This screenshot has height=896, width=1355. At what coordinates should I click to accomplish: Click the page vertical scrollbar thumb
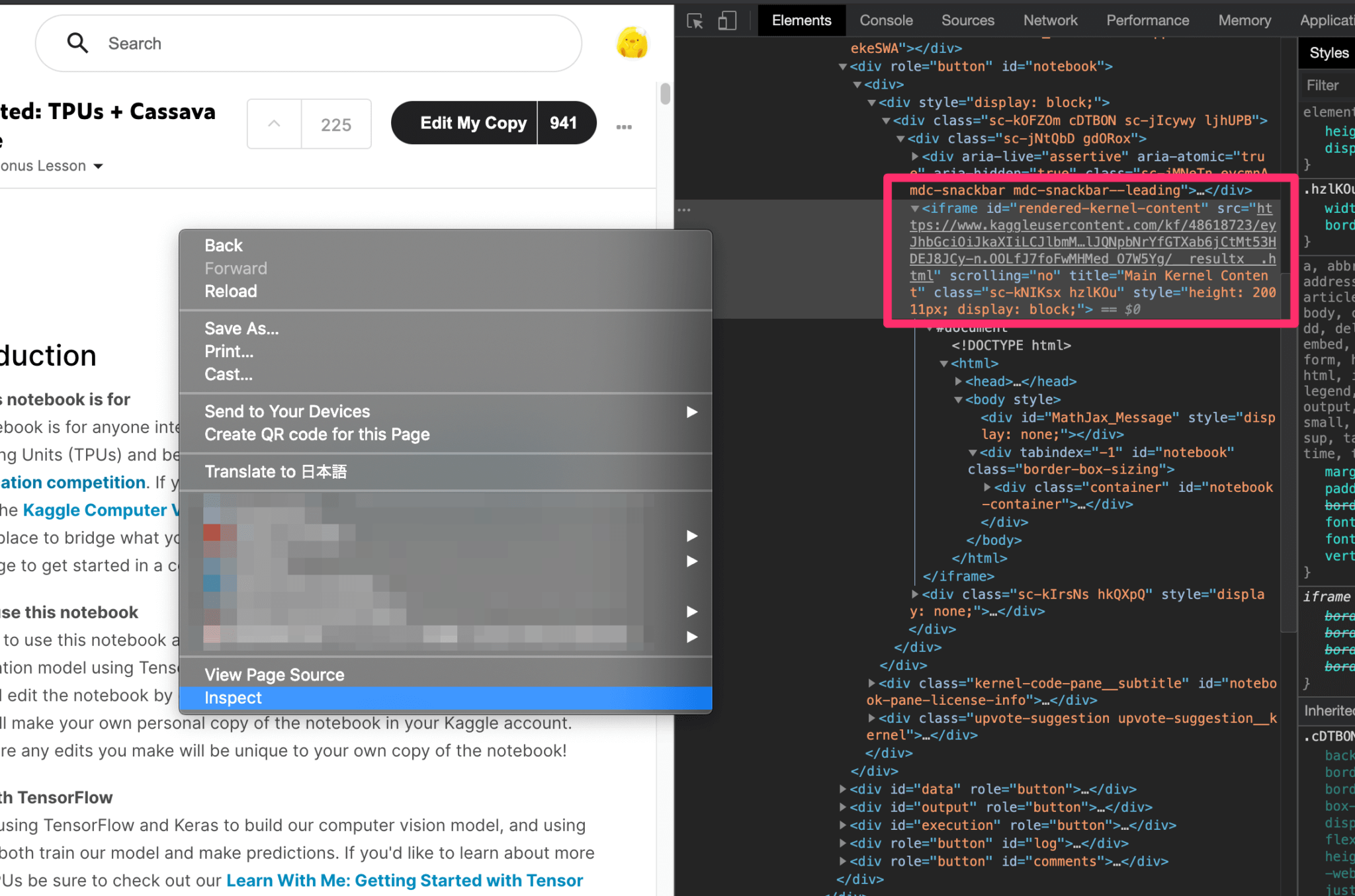pyautogui.click(x=665, y=94)
